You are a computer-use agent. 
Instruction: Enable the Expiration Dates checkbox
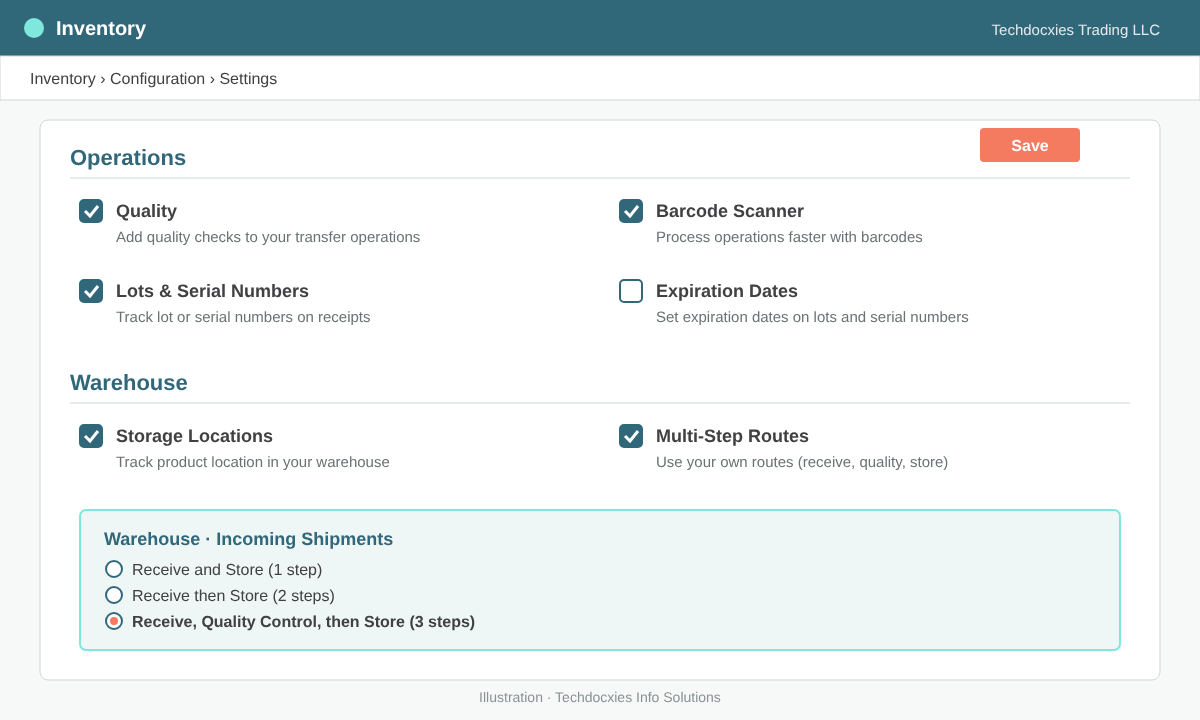[631, 291]
